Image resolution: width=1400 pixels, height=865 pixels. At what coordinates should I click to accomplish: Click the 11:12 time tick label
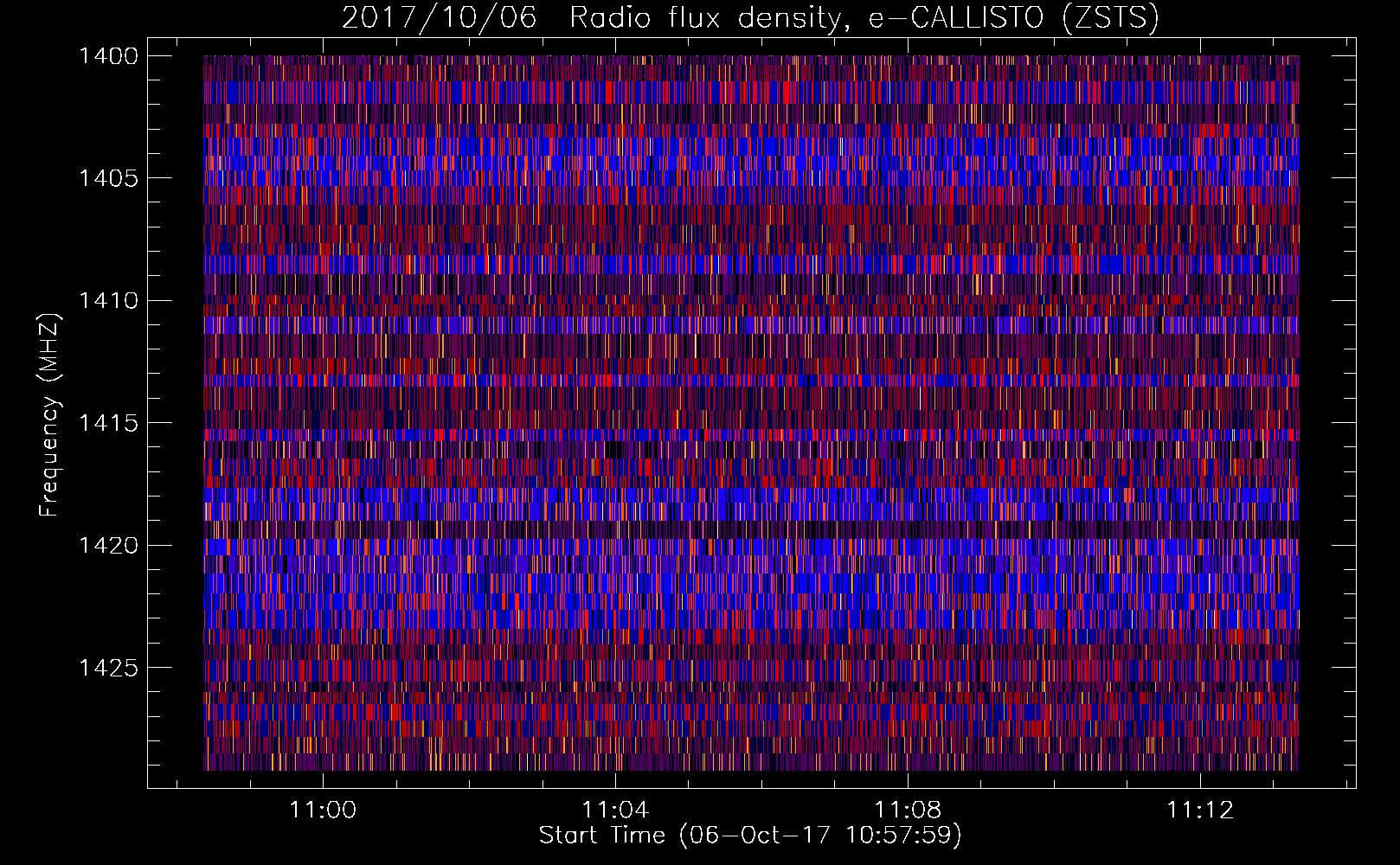pyautogui.click(x=1200, y=811)
